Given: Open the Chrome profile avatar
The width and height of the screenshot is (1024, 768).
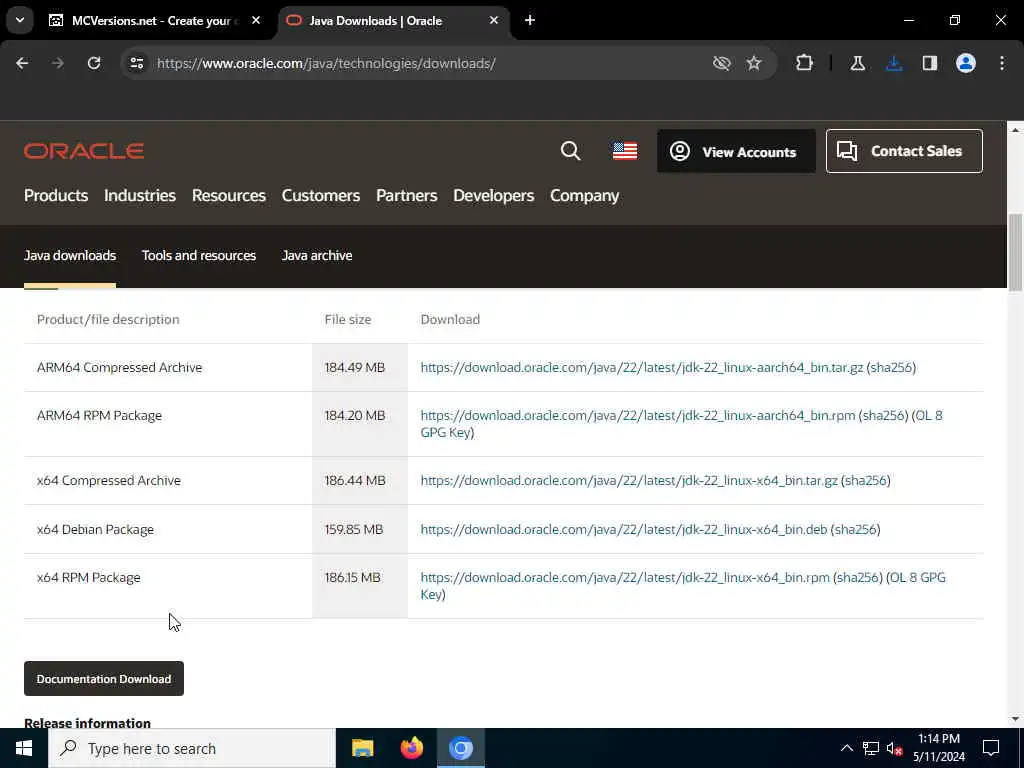Looking at the screenshot, I should 966,63.
